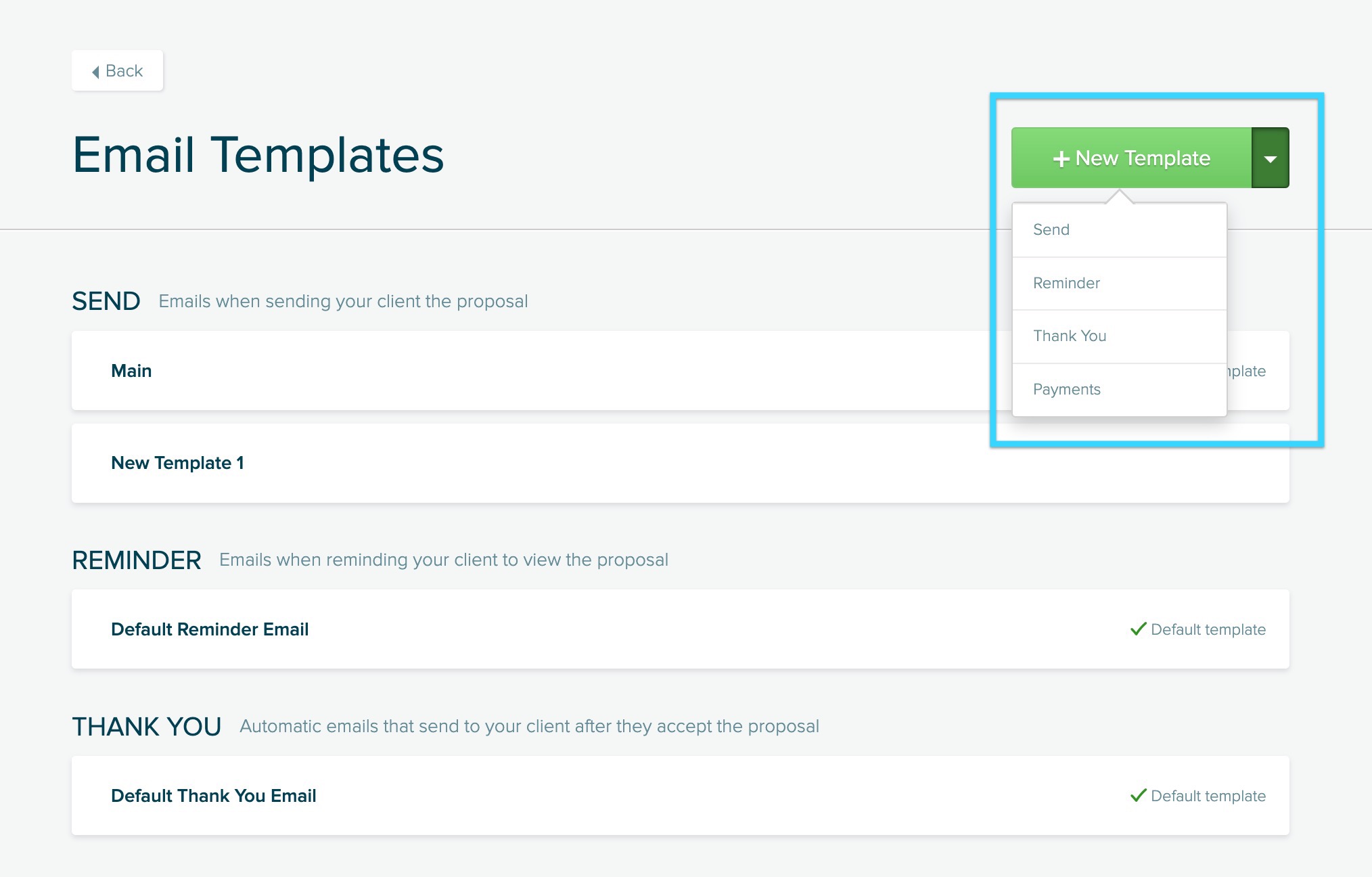Open Default Reminder Email template
Image resolution: width=1372 pixels, height=877 pixels.
[210, 630]
